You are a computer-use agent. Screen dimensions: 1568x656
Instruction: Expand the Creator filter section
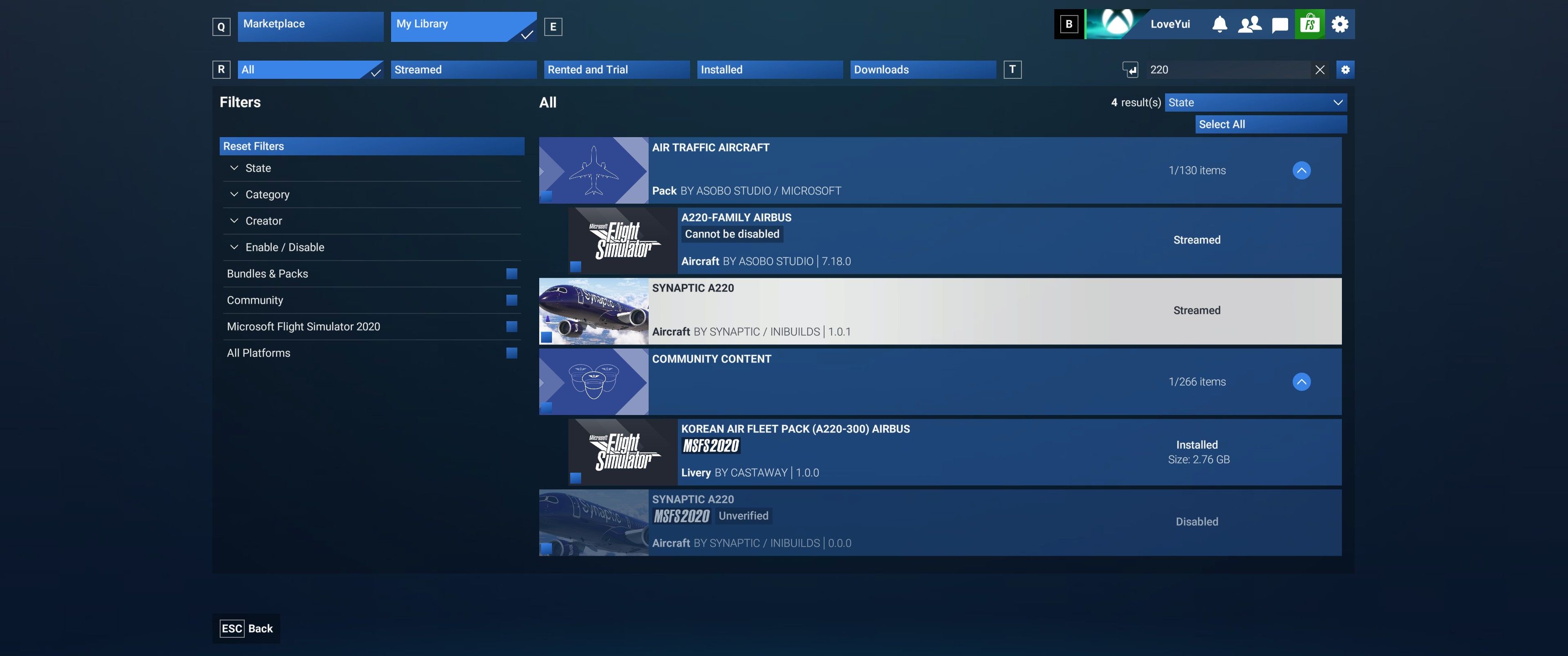click(372, 221)
